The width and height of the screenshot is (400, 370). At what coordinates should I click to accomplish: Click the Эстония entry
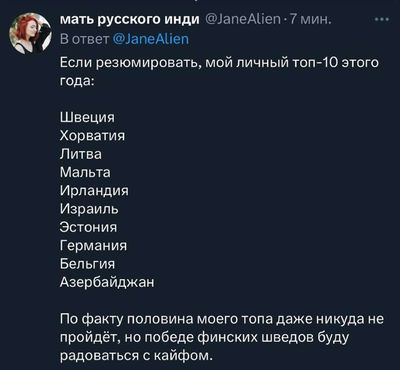pyautogui.click(x=88, y=227)
